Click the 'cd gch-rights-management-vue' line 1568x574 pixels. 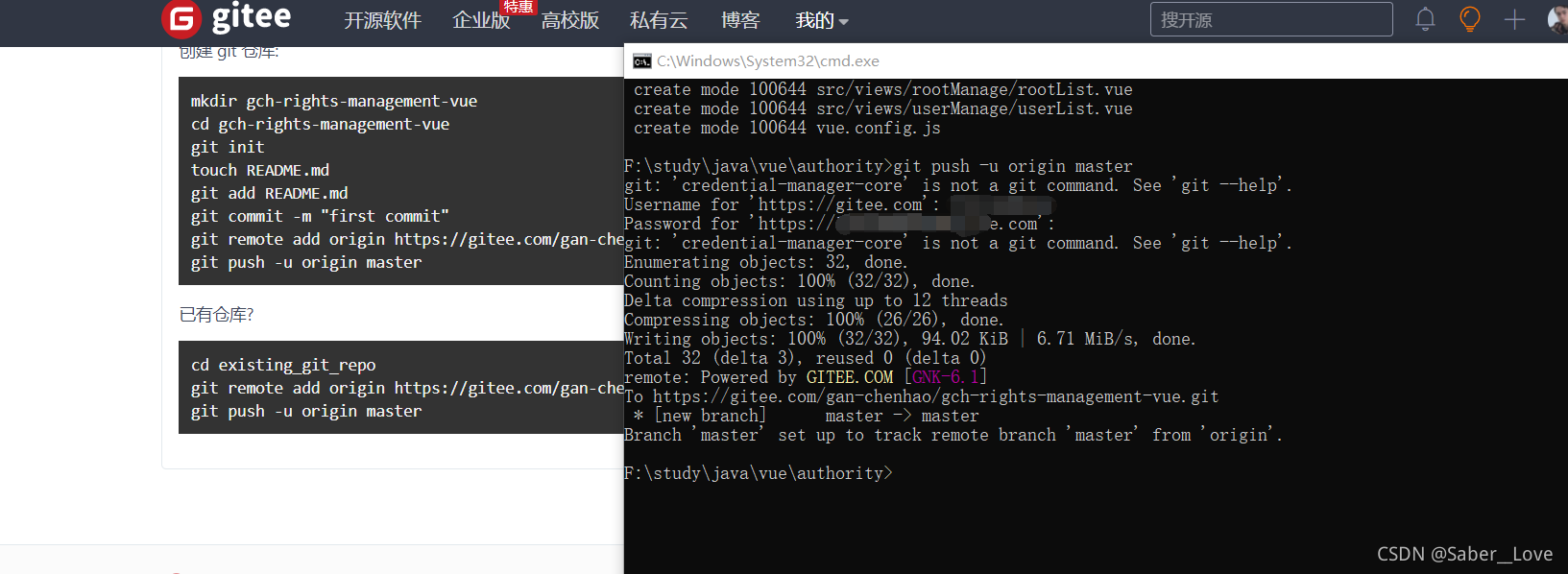click(320, 124)
